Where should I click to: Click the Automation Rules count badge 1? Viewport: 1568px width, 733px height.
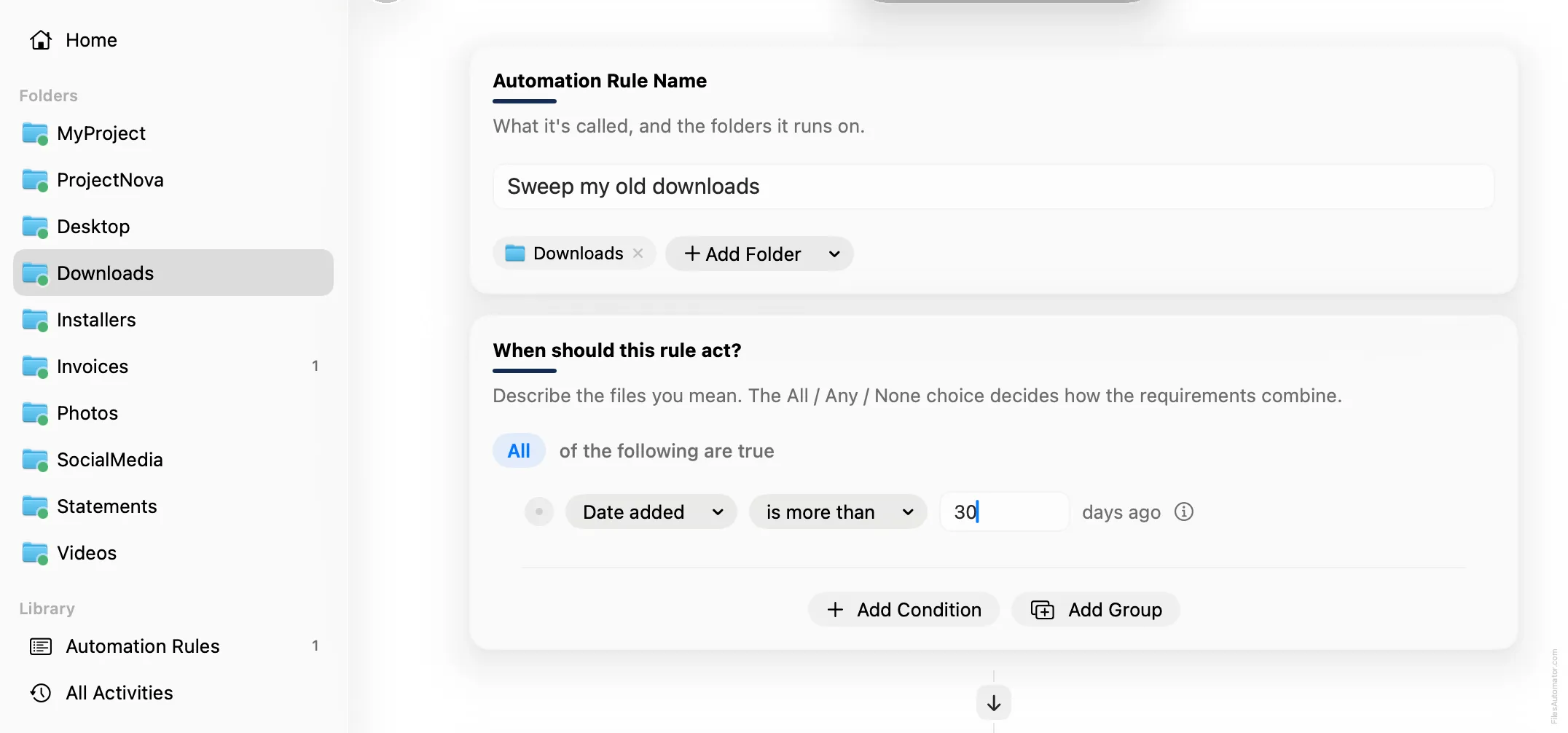315,646
